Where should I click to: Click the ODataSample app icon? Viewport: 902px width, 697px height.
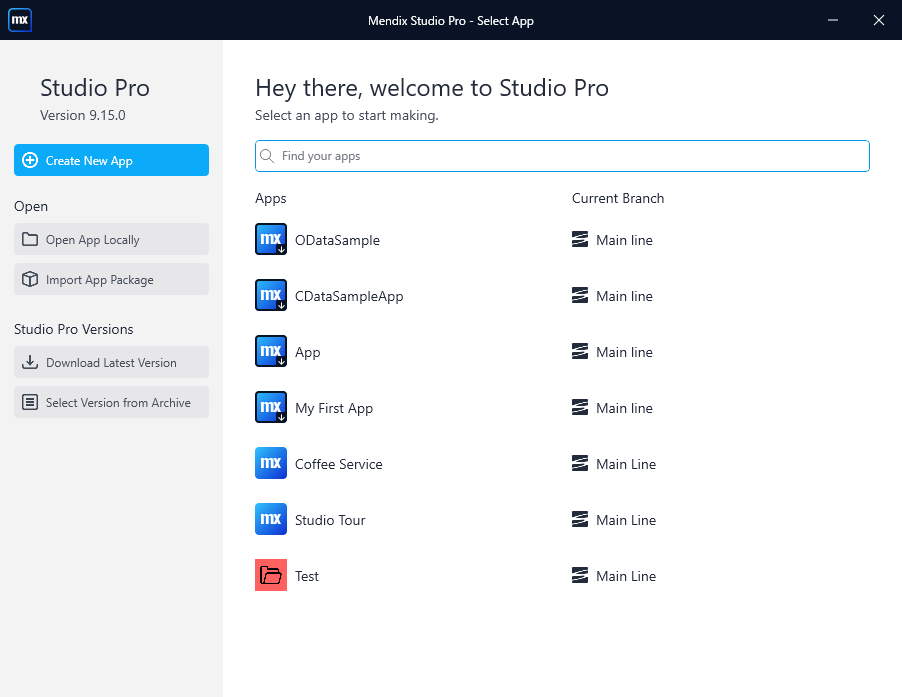[x=271, y=239]
